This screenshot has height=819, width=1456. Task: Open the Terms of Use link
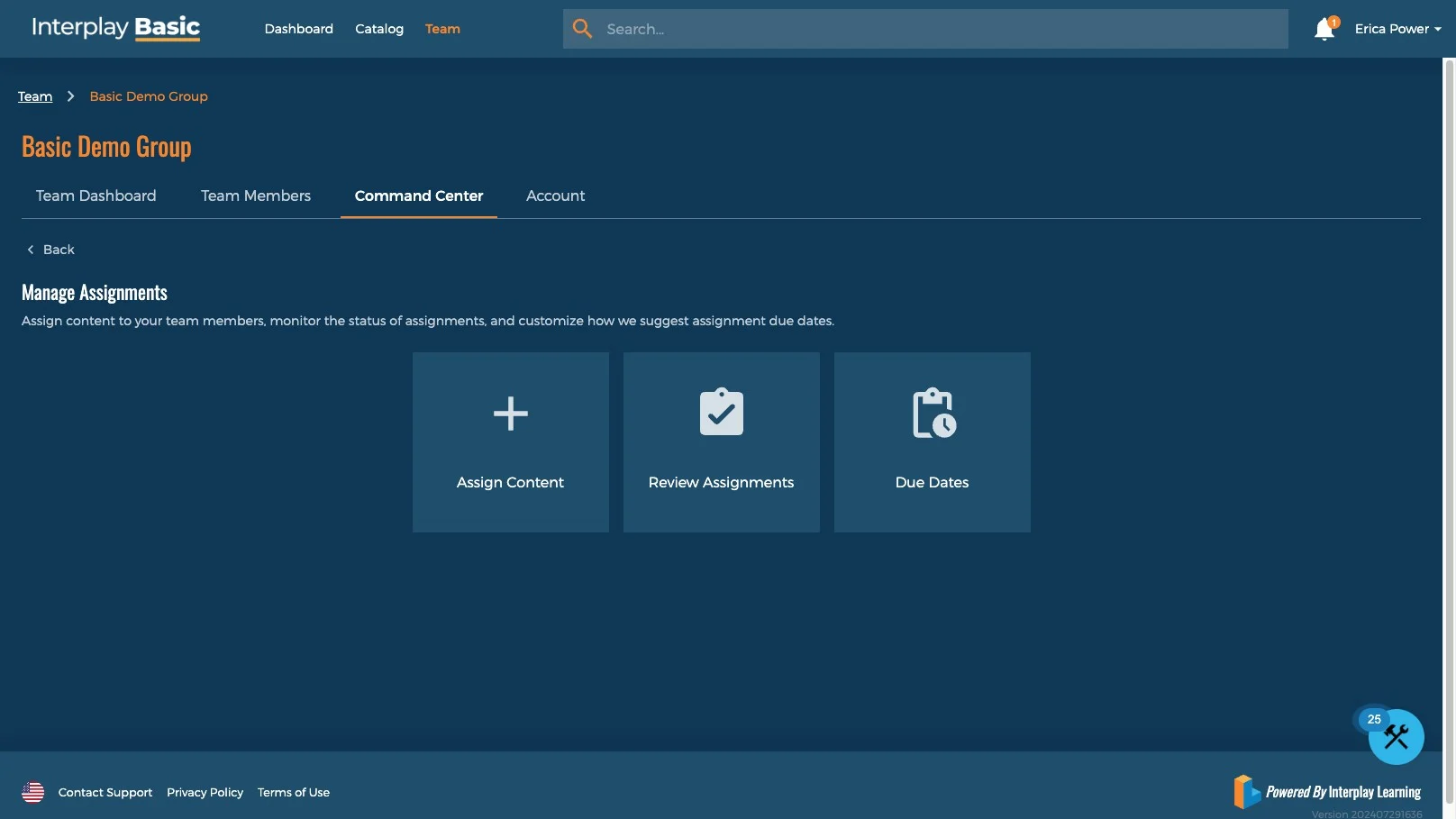click(294, 793)
